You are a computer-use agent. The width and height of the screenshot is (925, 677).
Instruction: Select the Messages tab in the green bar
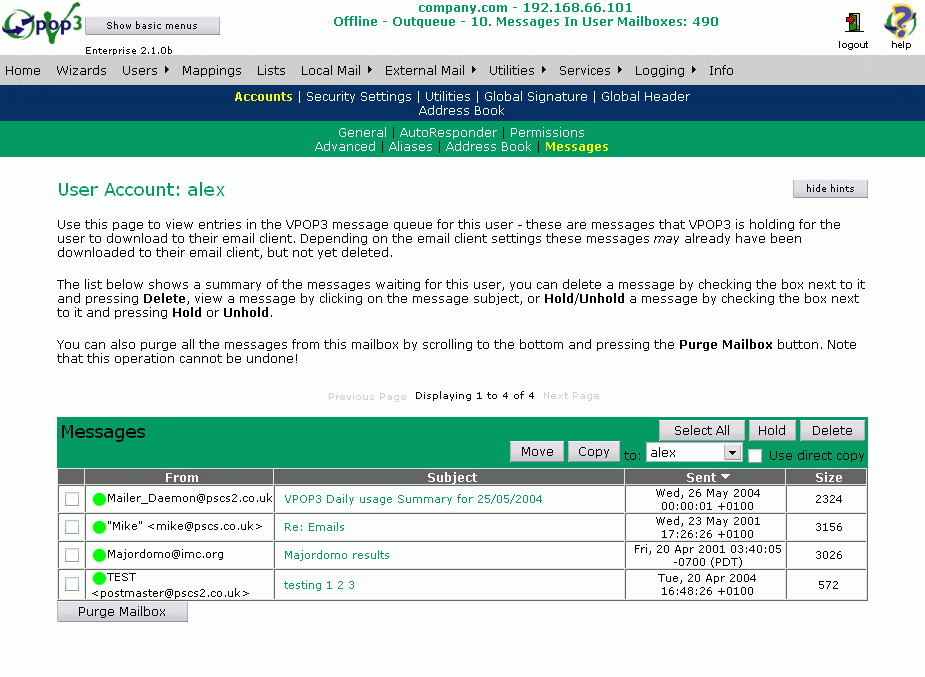pos(576,146)
